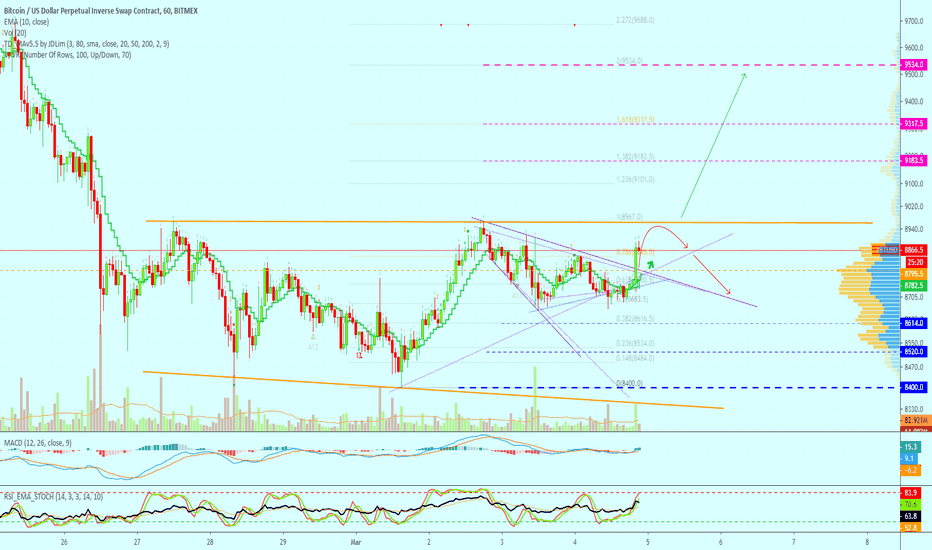Click the 8330.0 price axis tick

(914, 409)
